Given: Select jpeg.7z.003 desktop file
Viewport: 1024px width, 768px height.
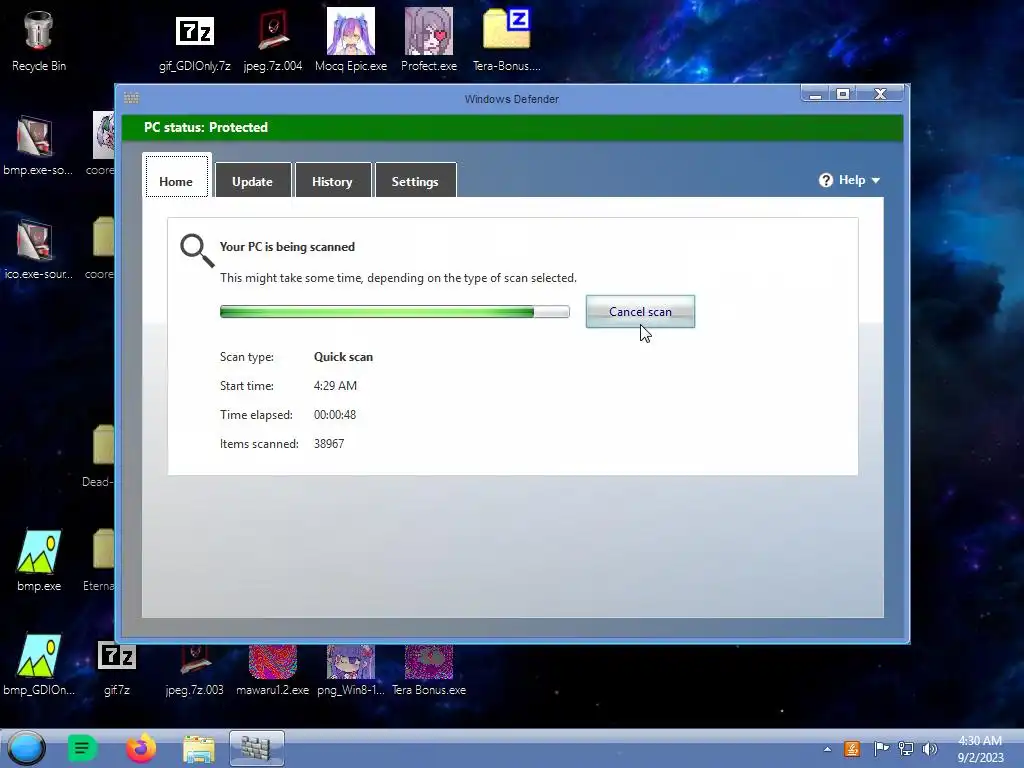Looking at the screenshot, I should click(x=195, y=669).
